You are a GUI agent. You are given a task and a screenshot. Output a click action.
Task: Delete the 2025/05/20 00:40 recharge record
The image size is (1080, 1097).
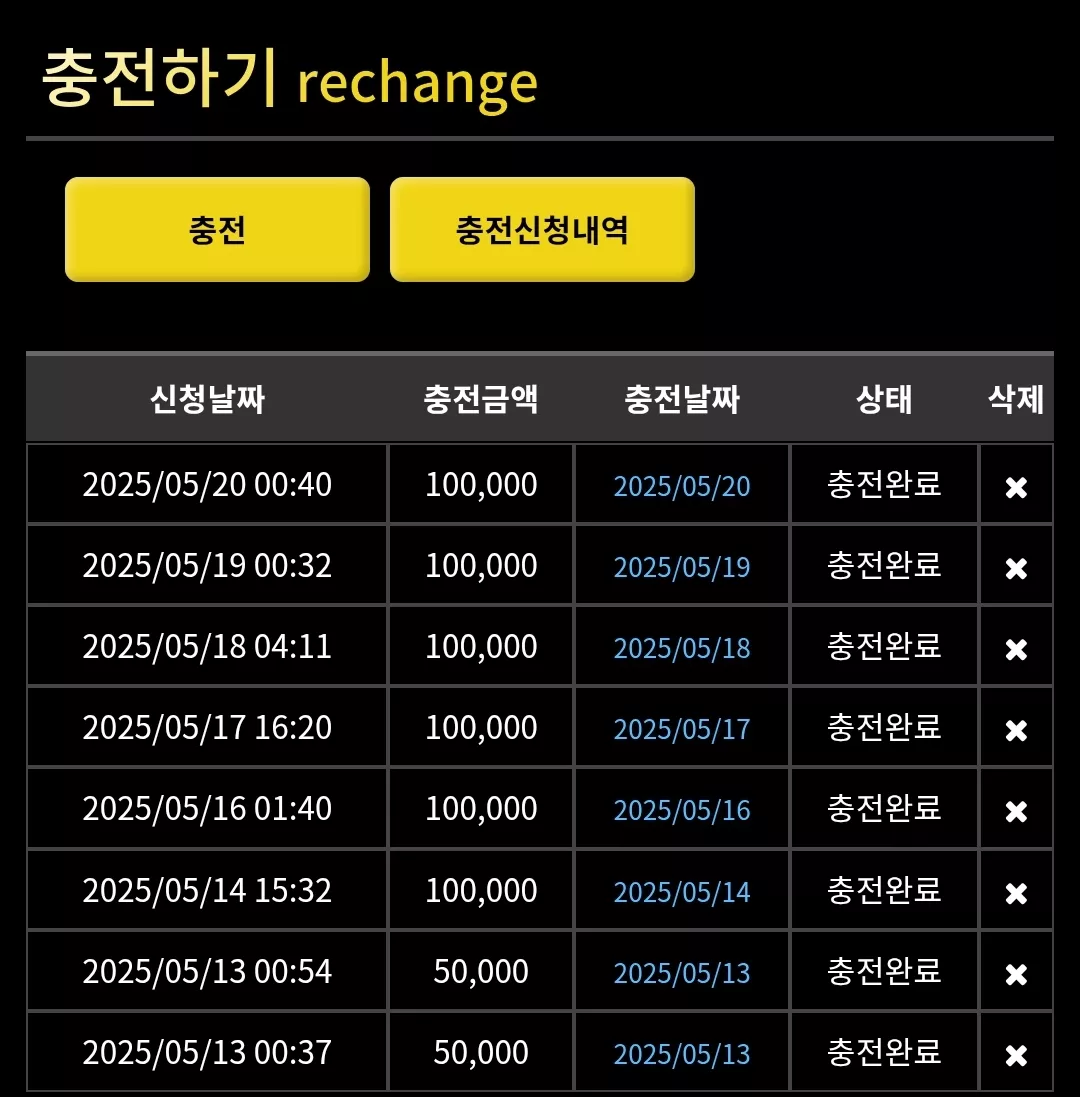click(1016, 487)
